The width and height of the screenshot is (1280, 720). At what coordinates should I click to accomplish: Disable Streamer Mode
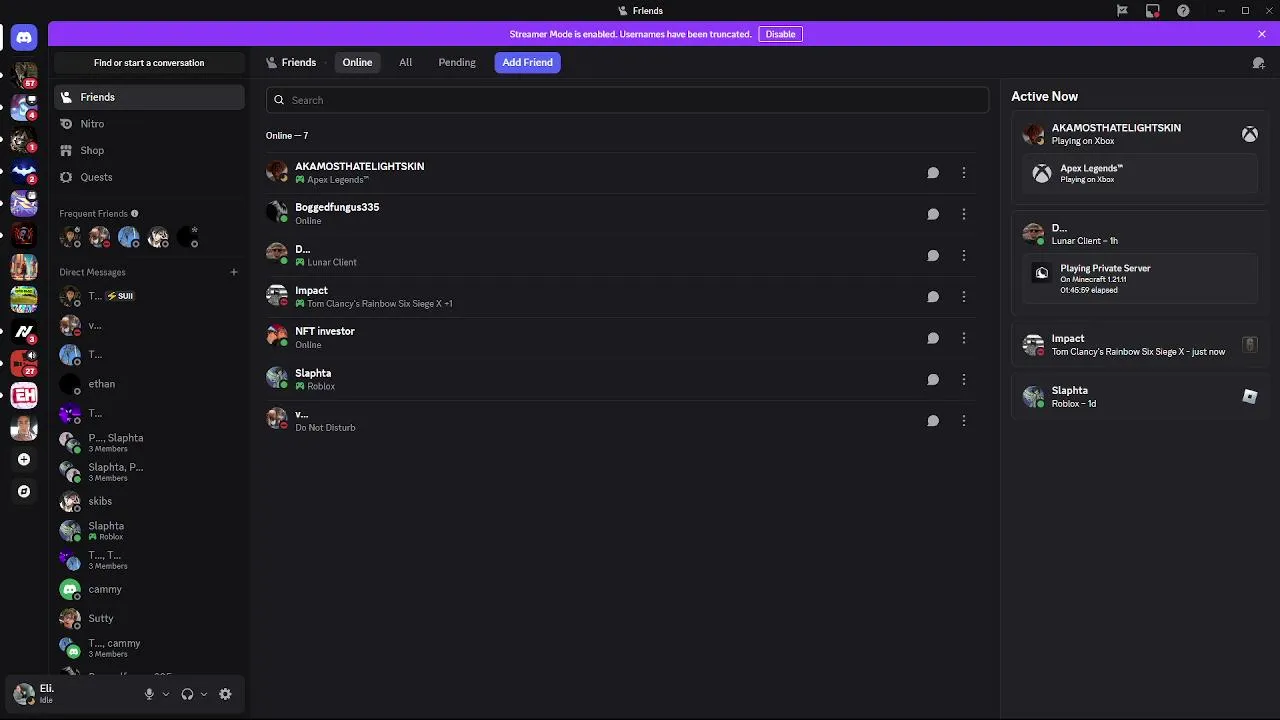click(x=780, y=34)
